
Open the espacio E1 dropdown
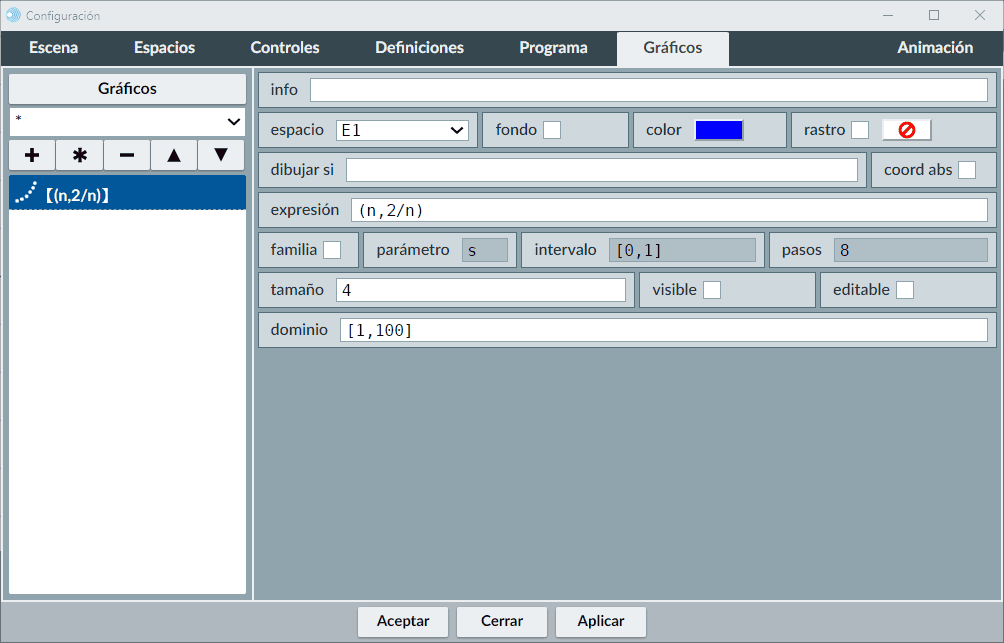point(402,130)
